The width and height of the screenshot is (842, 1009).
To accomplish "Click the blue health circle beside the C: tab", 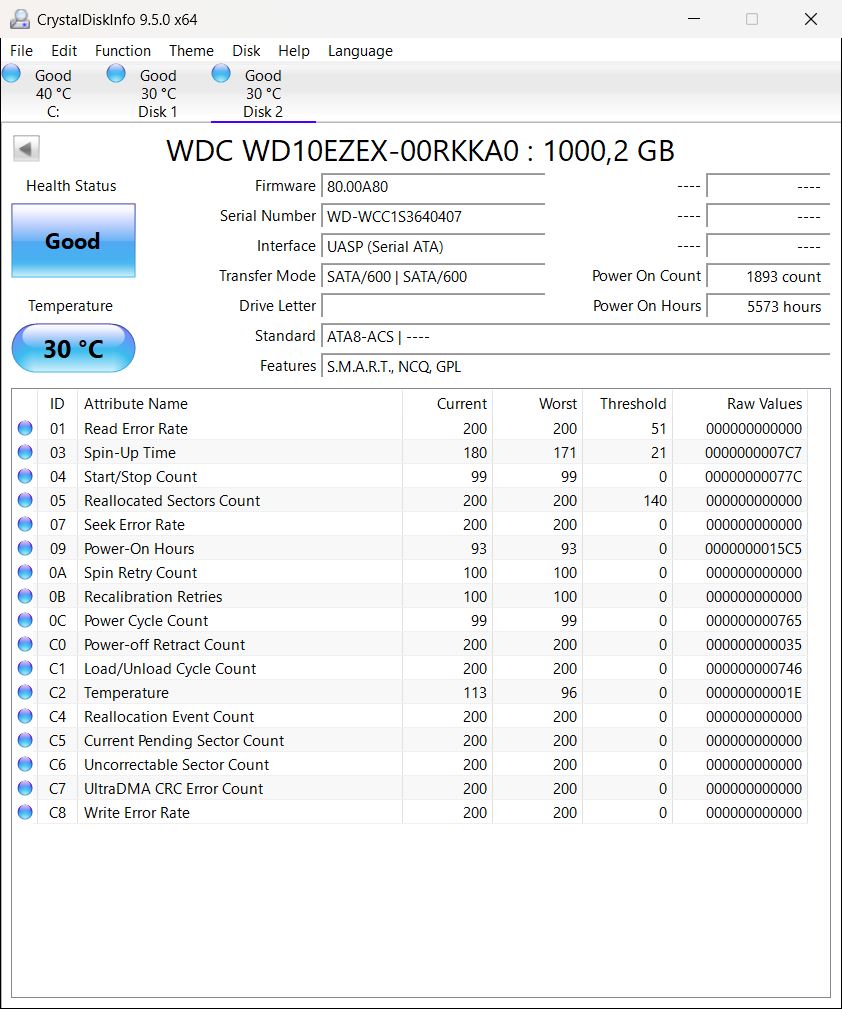I will click(11, 72).
